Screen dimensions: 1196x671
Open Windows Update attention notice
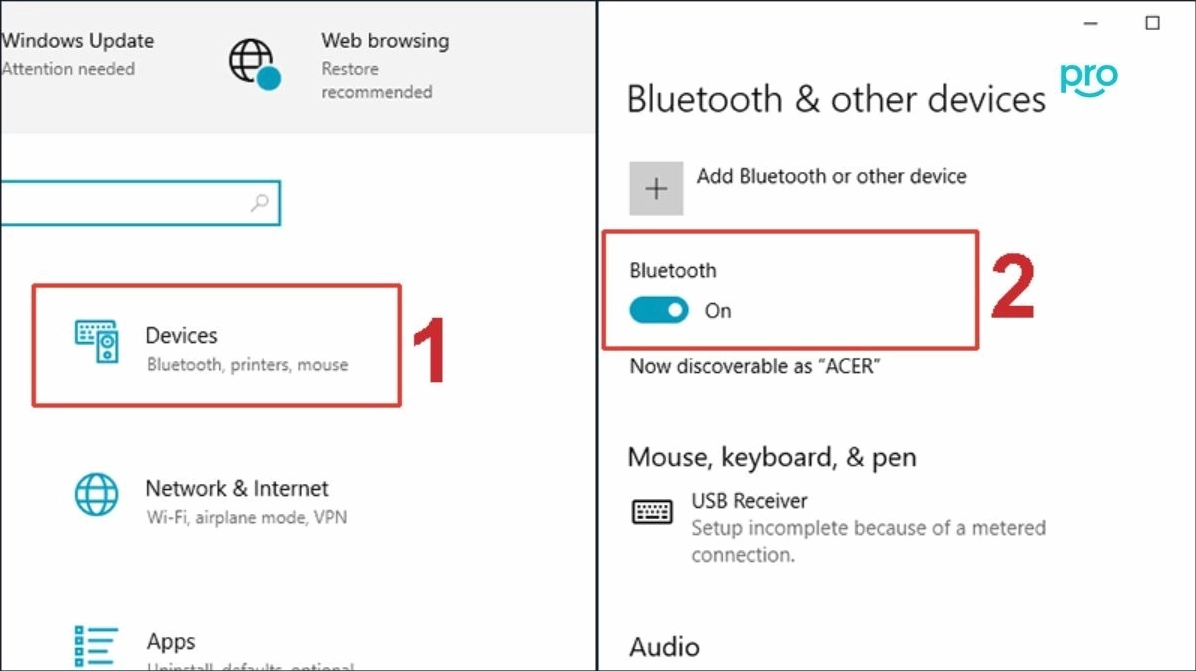coord(78,54)
